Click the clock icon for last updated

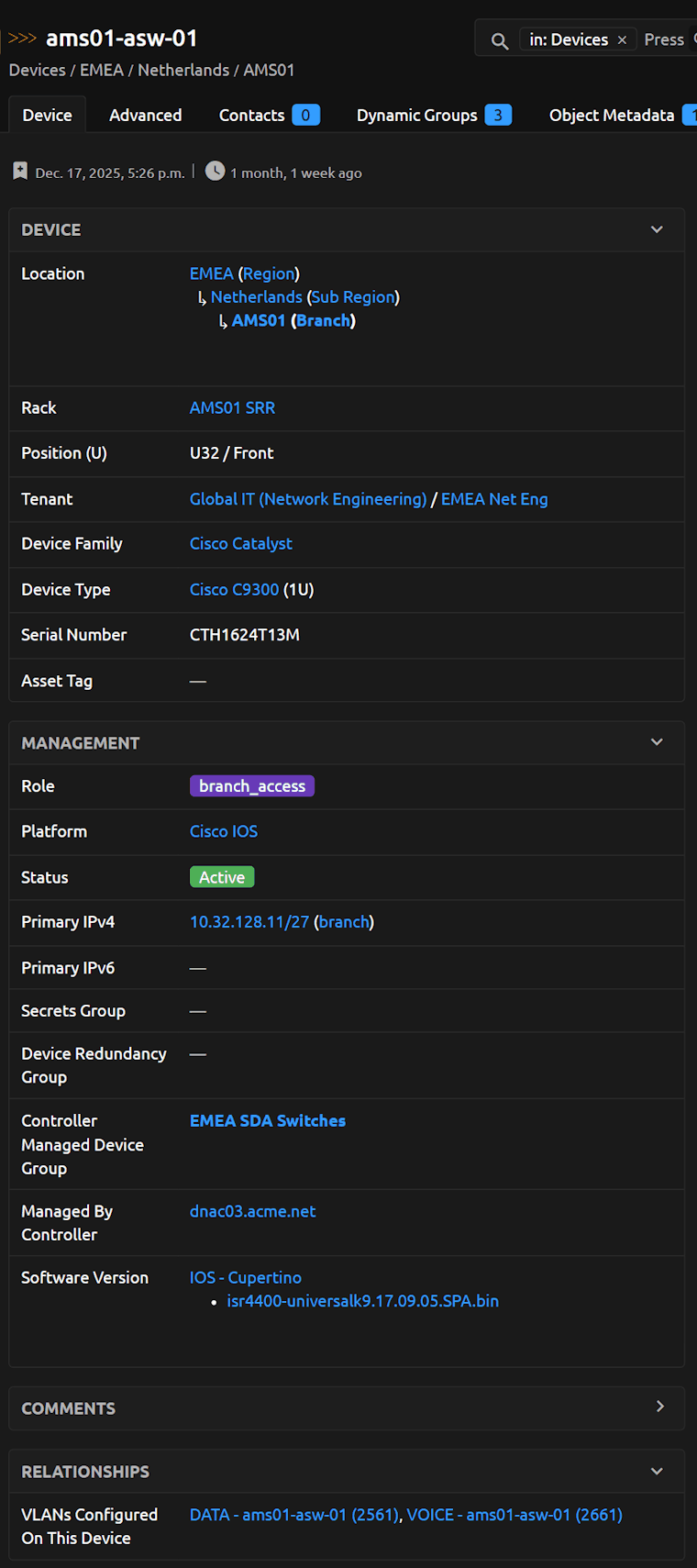click(x=215, y=172)
